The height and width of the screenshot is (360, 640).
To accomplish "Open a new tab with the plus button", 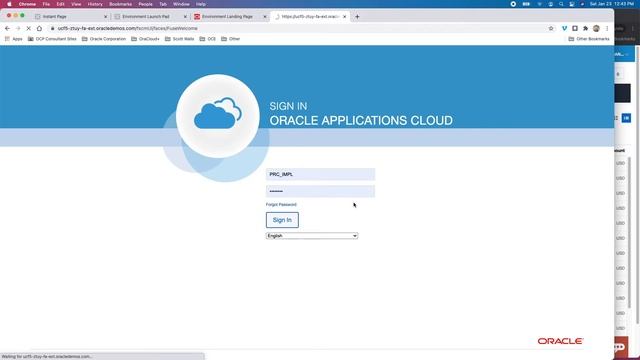I will pos(357,17).
